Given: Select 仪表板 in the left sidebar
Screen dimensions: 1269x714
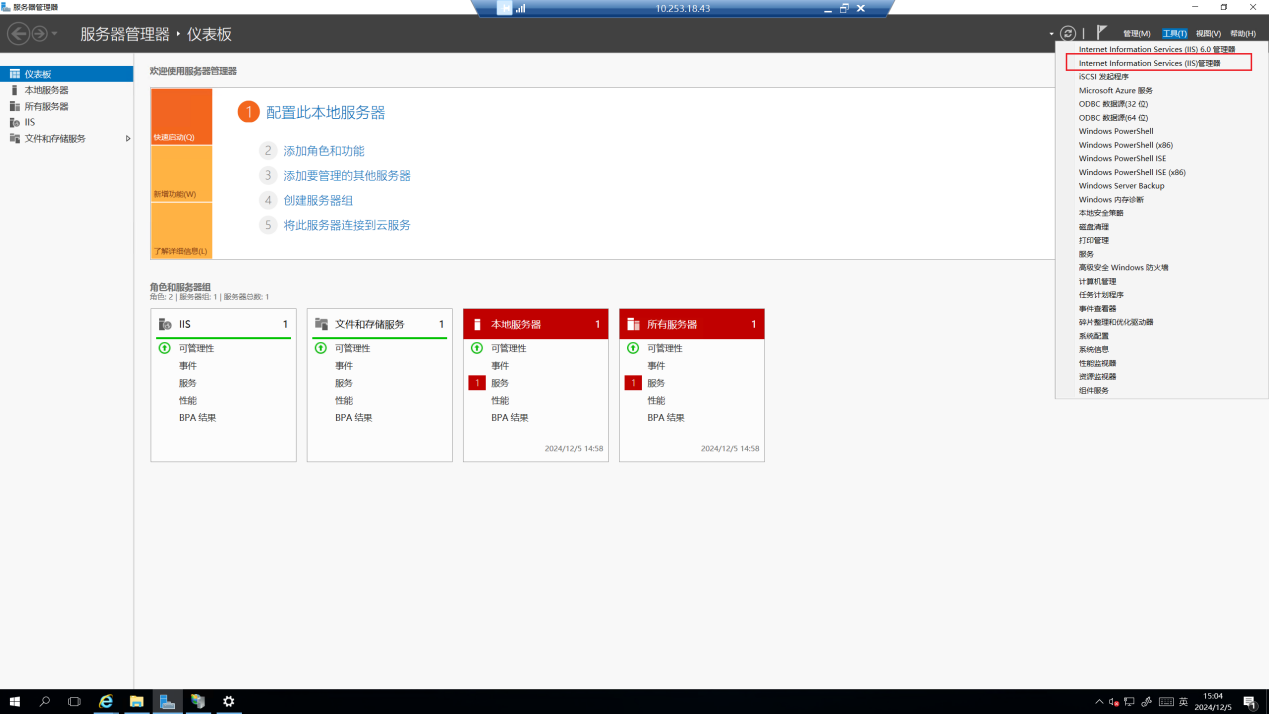Looking at the screenshot, I should (x=66, y=74).
